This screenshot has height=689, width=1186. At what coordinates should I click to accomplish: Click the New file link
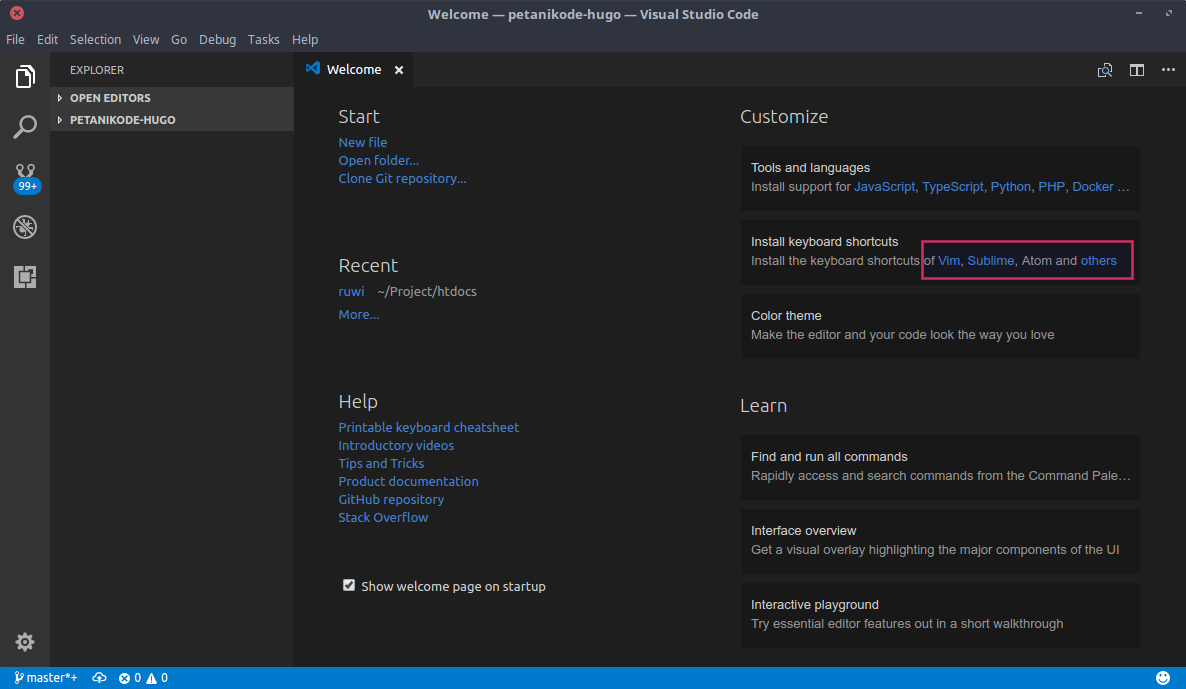pos(362,142)
